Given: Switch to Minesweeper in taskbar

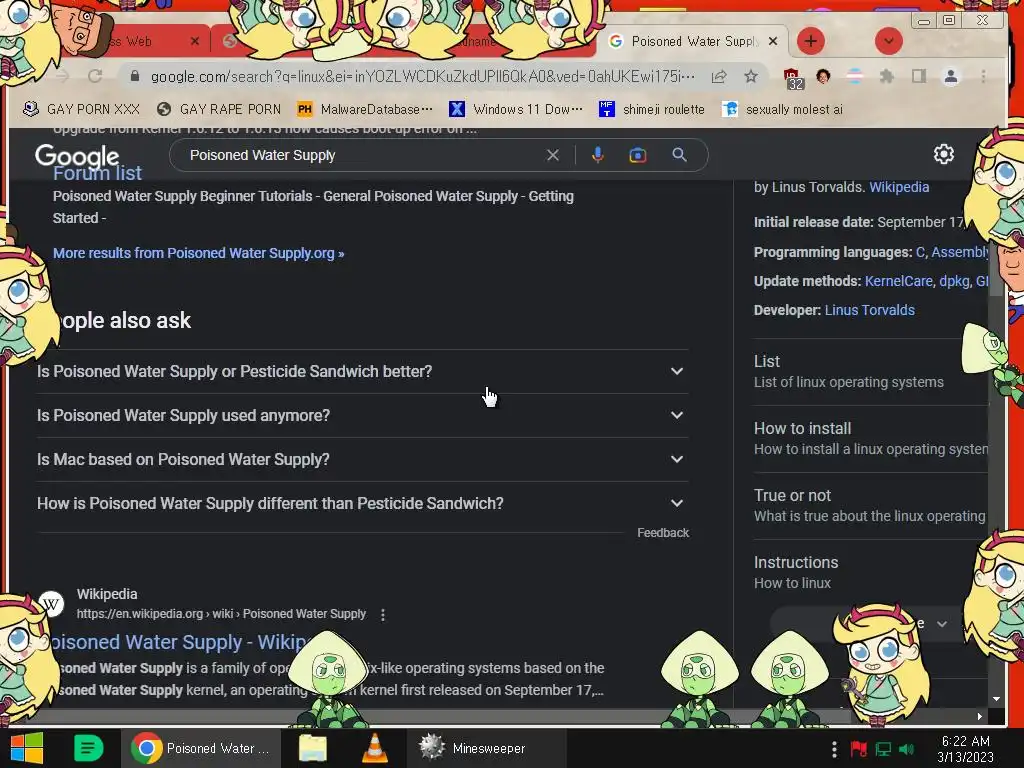Looking at the screenshot, I should [486, 748].
